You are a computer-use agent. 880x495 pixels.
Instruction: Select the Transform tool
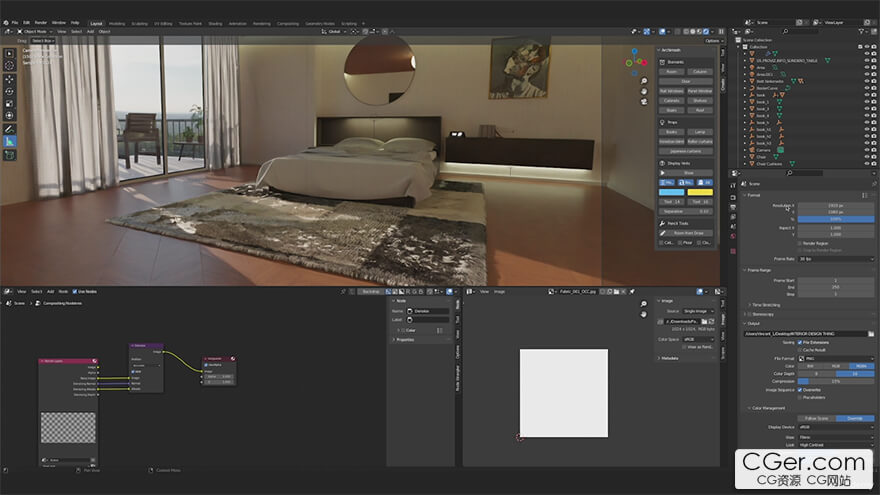(10, 116)
